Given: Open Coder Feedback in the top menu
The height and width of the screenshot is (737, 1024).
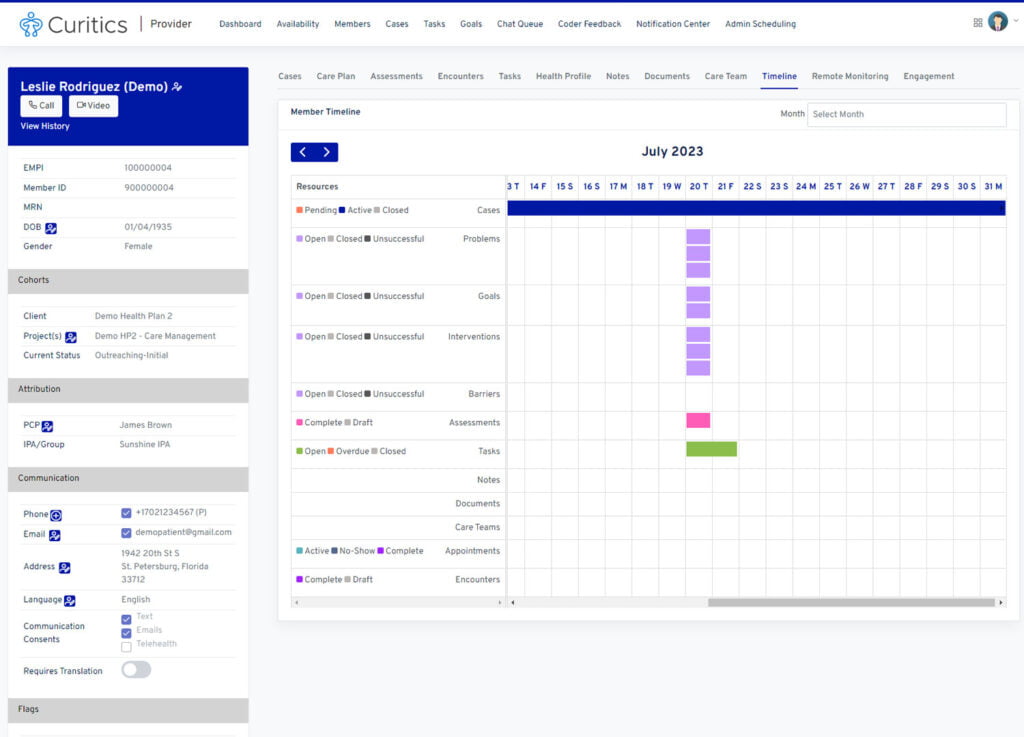Looking at the screenshot, I should (589, 24).
